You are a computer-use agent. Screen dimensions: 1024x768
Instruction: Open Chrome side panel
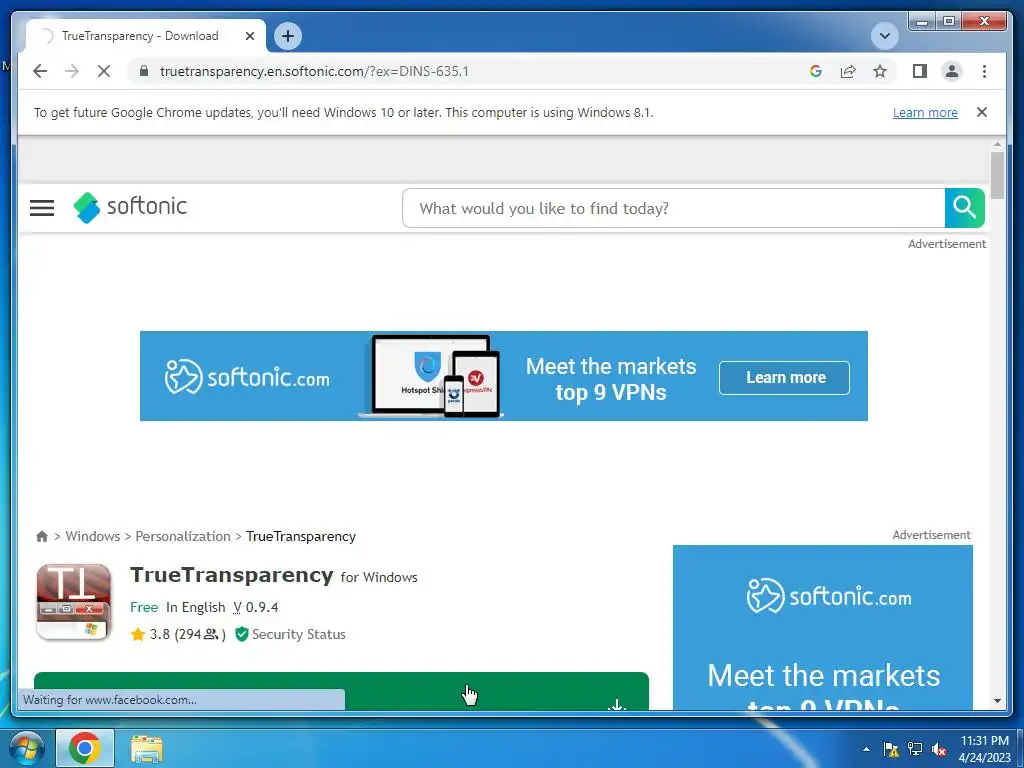click(x=920, y=71)
